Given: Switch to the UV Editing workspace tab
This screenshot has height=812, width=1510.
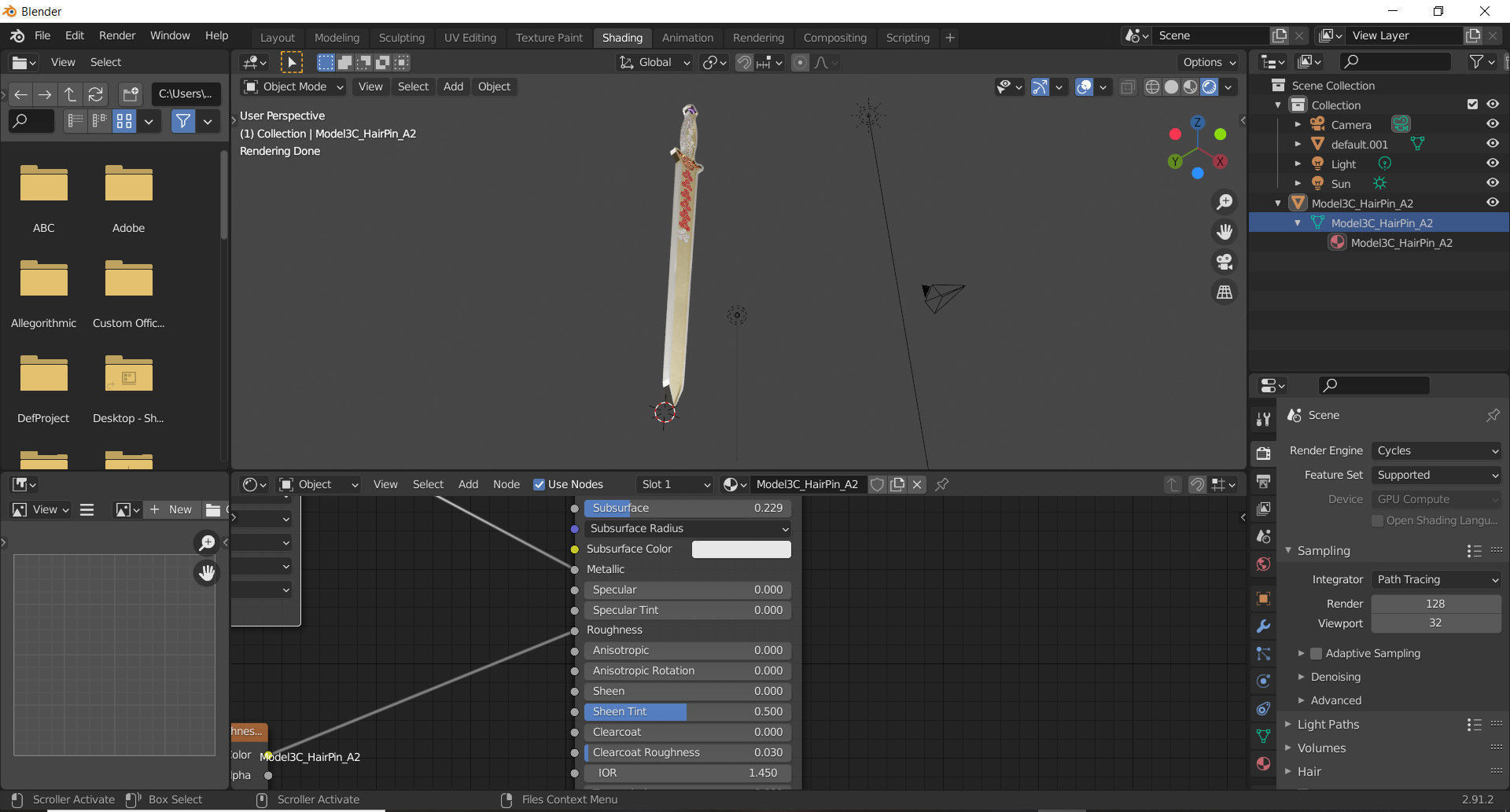Looking at the screenshot, I should [x=470, y=38].
